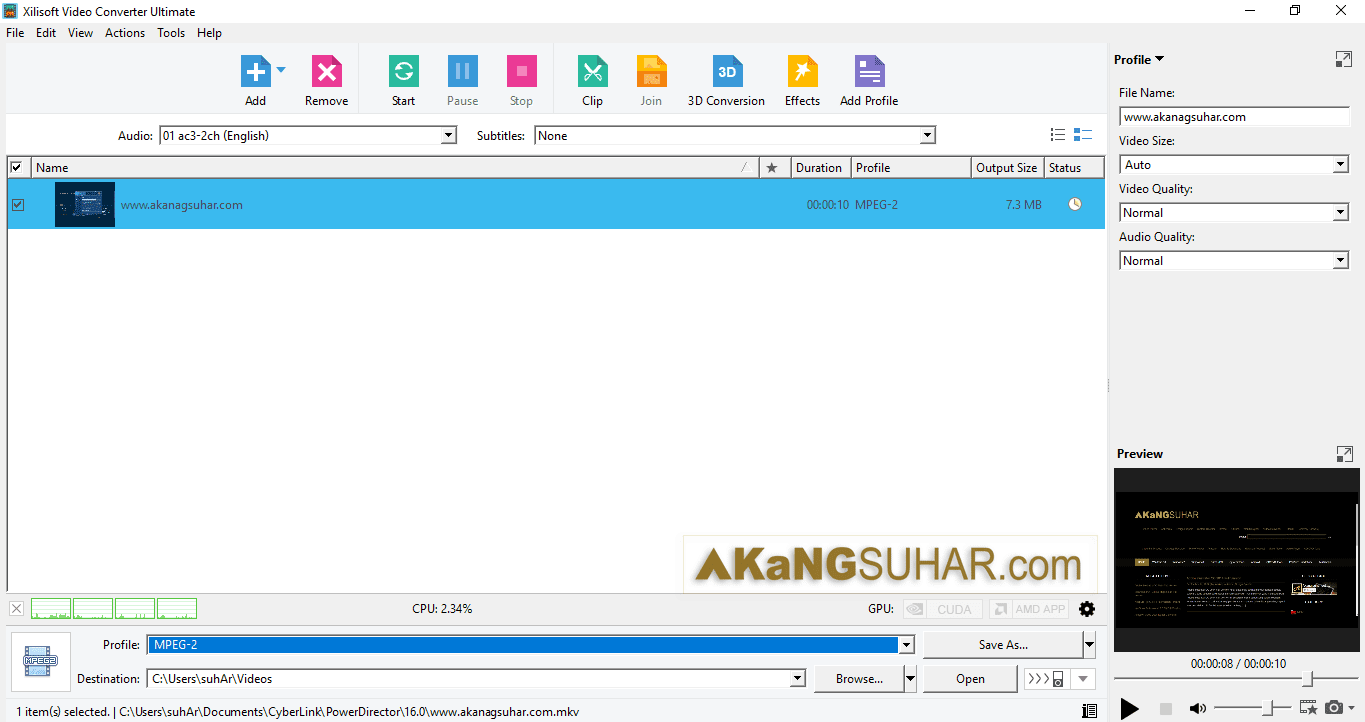The width and height of the screenshot is (1365, 722).
Task: Expand the snapshot camera dropdown arrow
Action: coord(1351,709)
